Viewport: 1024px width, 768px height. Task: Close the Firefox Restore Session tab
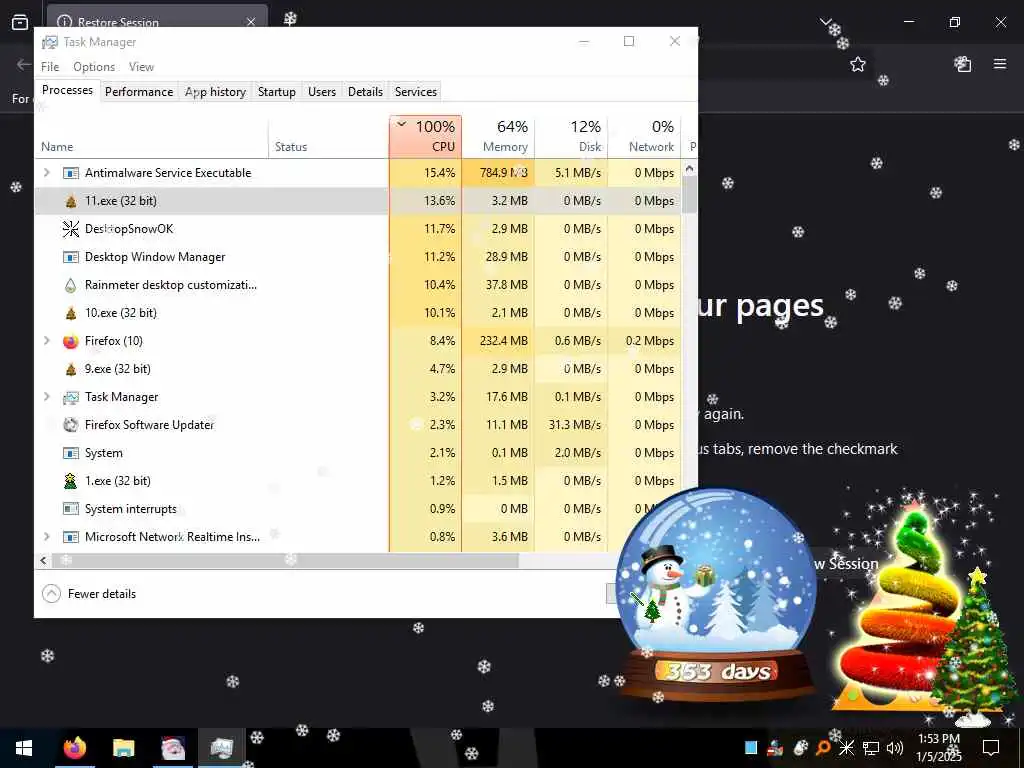click(x=251, y=22)
